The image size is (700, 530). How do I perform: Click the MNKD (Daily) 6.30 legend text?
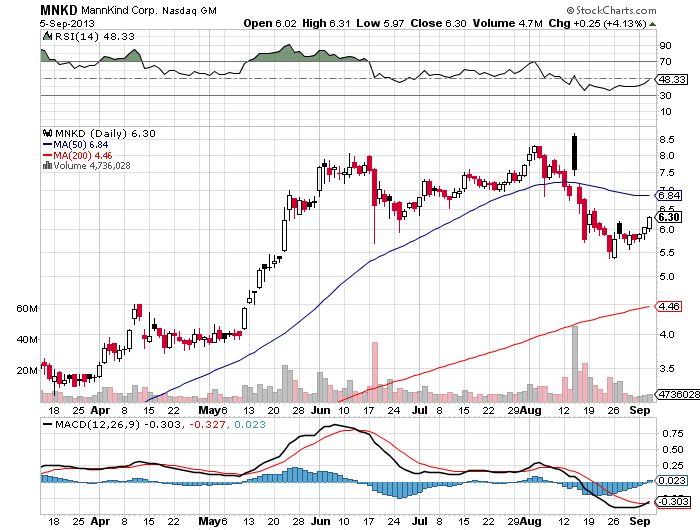105,133
